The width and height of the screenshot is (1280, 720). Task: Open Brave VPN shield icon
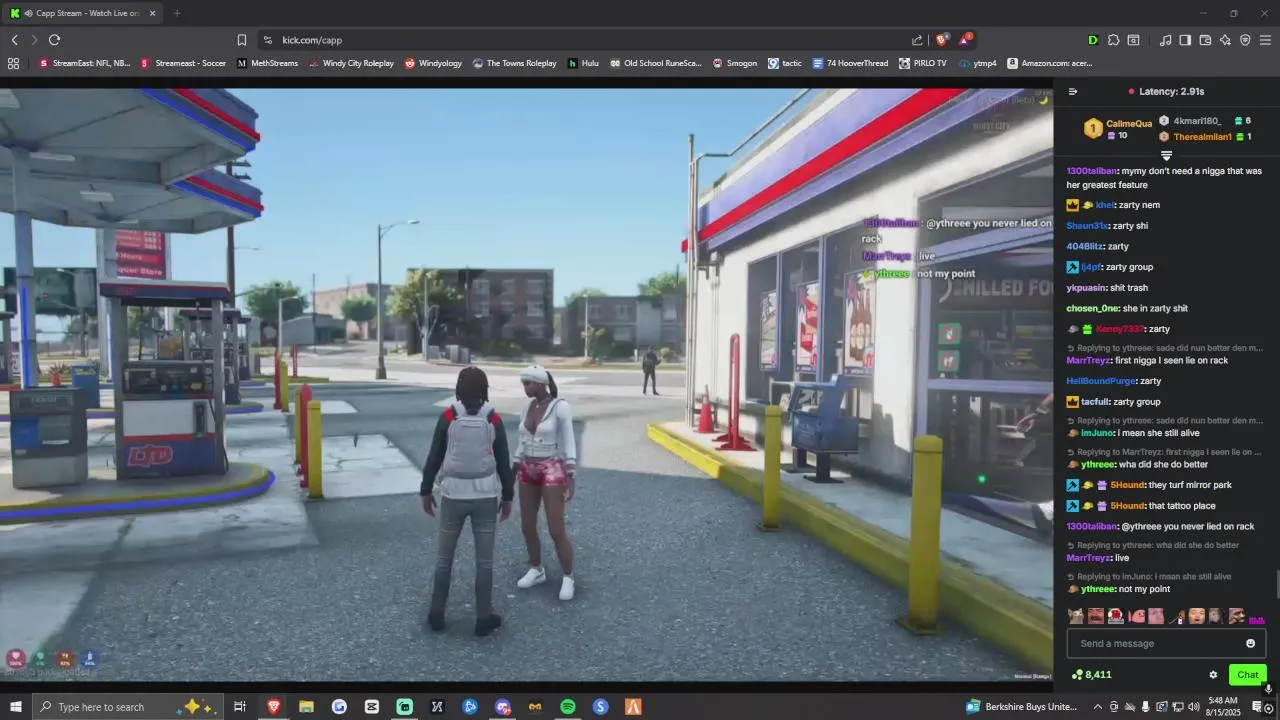[1245, 40]
